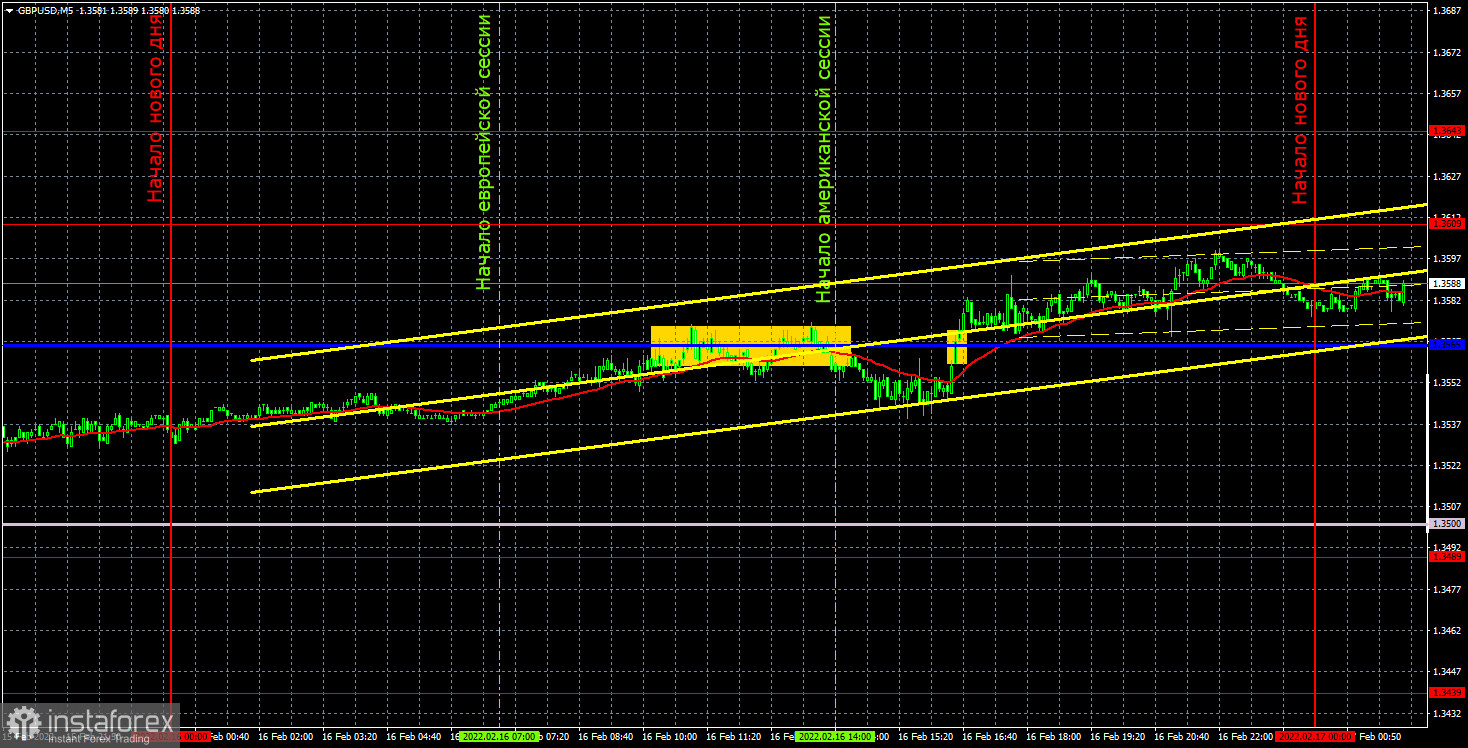
Task: Click the 16 Feb 20:40 time label
Action: (x=1181, y=736)
